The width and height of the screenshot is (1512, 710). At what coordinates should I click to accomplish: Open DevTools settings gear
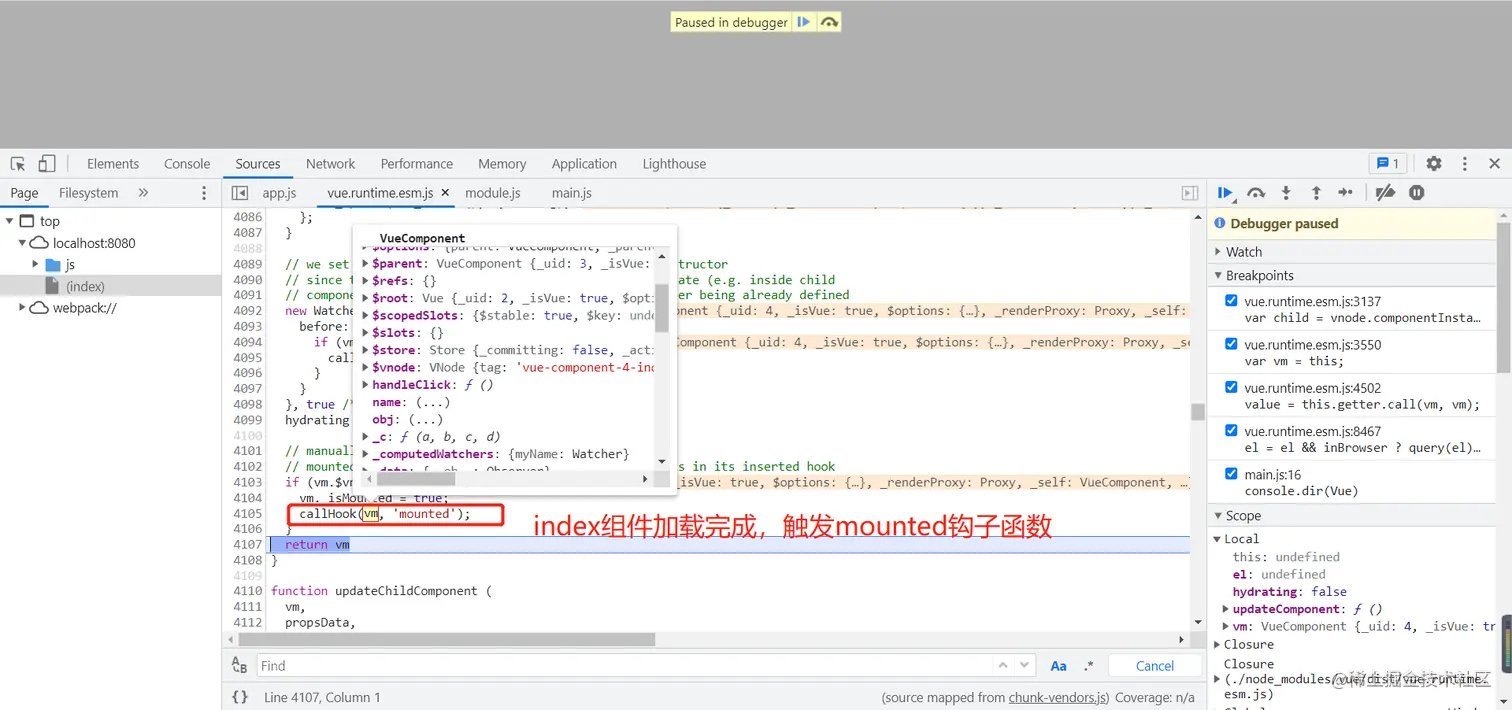[x=1434, y=164]
